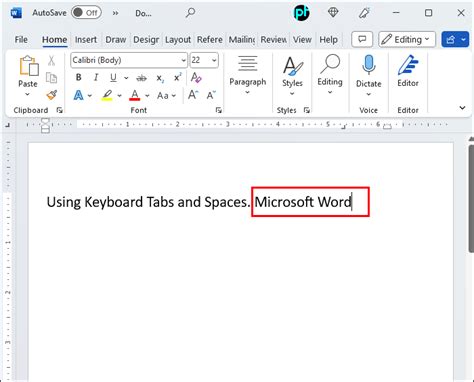Apply Bold formatting
Image resolution: width=474 pixels, height=382 pixels.
79,78
